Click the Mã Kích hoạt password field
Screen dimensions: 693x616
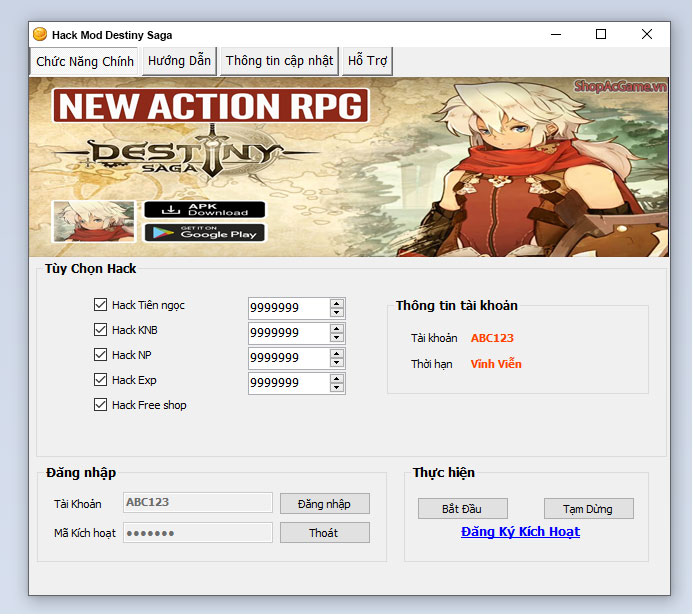click(x=198, y=533)
